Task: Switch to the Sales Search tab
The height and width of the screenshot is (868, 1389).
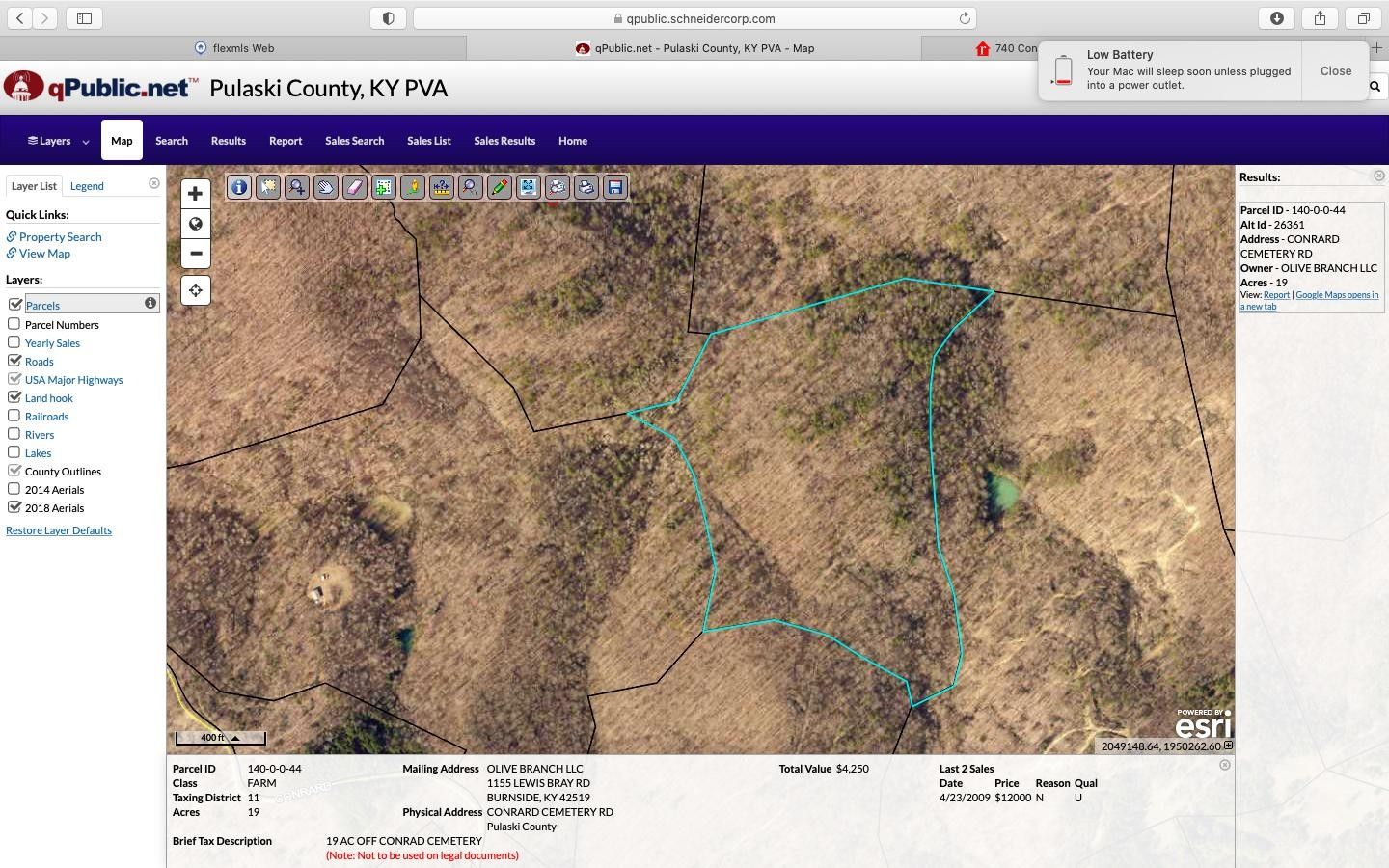Action: (354, 141)
